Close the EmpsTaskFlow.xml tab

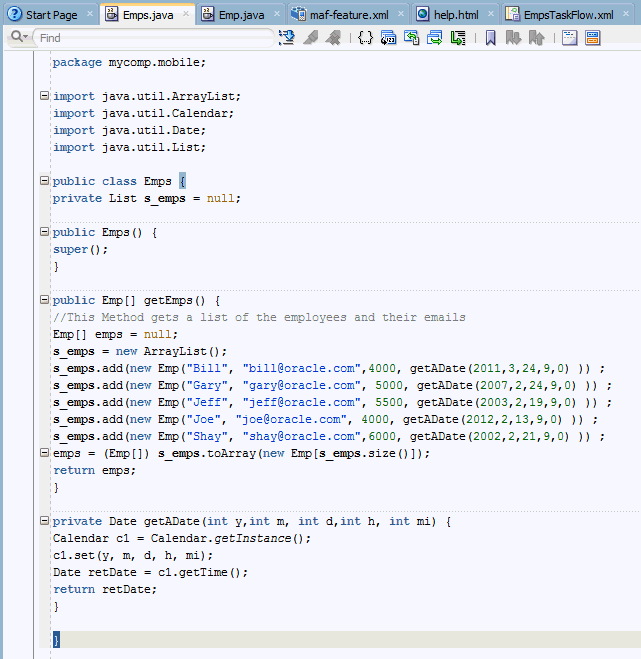[x=626, y=14]
